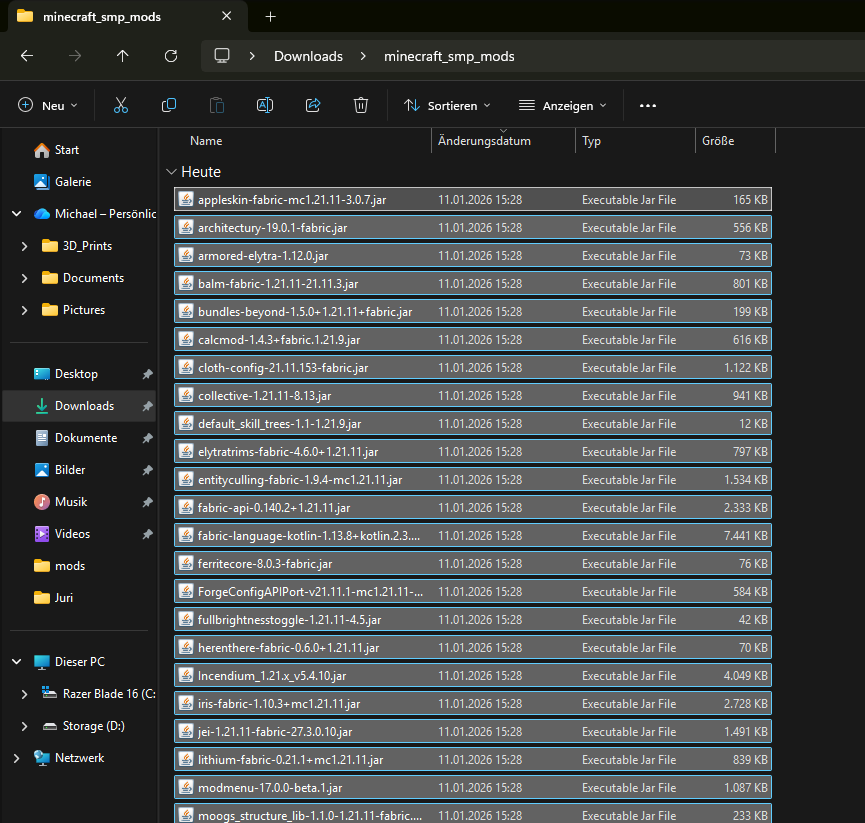The image size is (865, 823).
Task: Click Downloads in the address breadcrumb
Action: coord(308,56)
